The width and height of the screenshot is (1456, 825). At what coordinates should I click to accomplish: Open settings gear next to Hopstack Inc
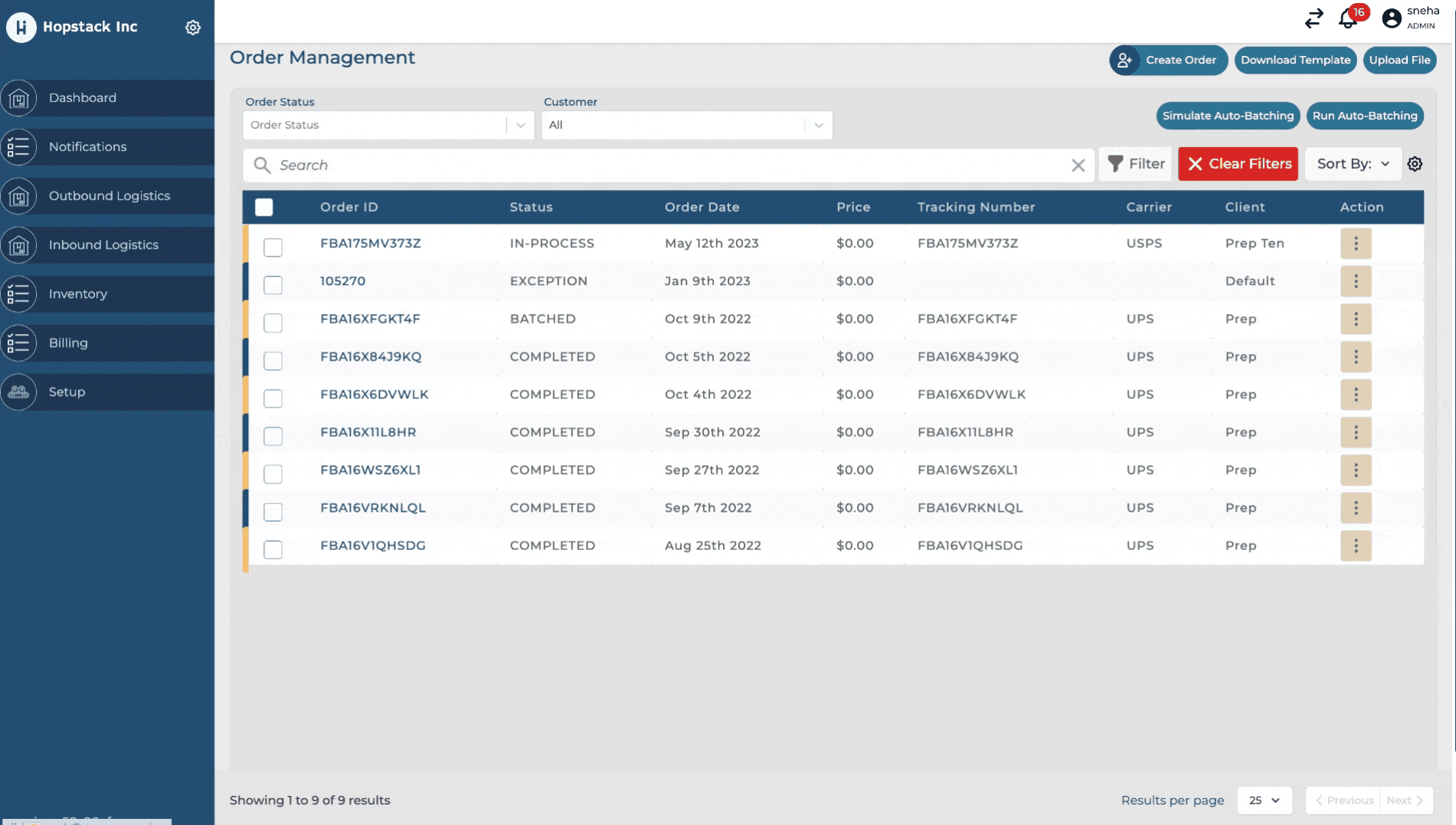tap(193, 28)
